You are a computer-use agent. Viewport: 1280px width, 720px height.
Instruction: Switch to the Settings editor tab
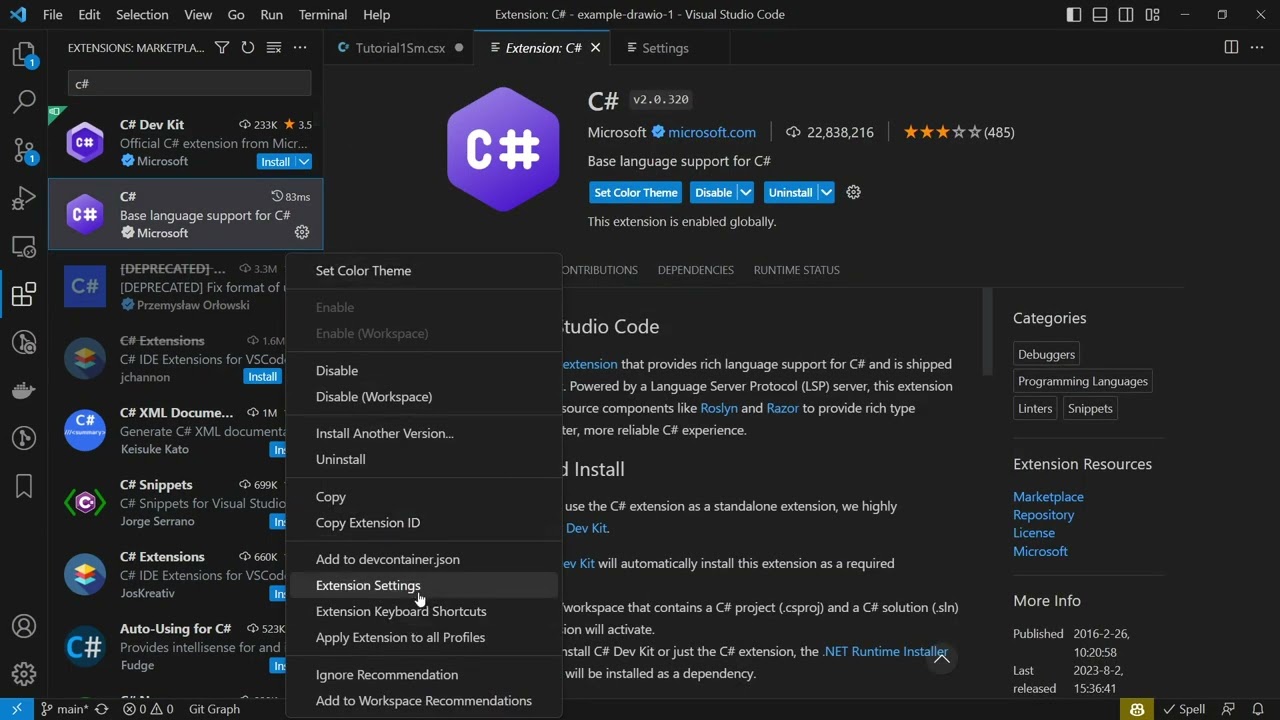tap(665, 48)
